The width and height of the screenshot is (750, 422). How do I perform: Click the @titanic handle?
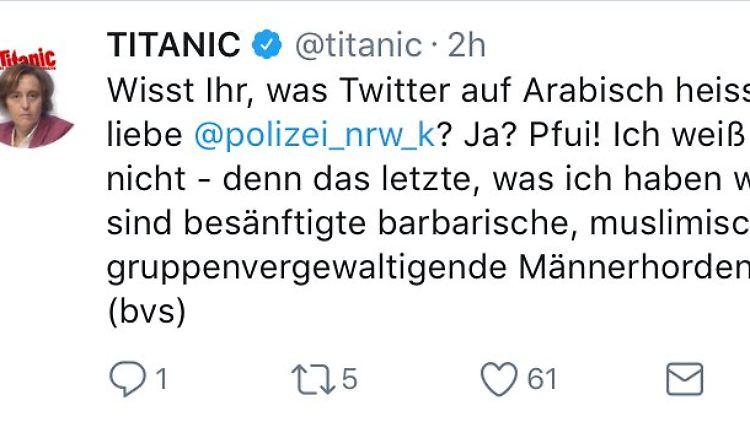pyautogui.click(x=356, y=45)
